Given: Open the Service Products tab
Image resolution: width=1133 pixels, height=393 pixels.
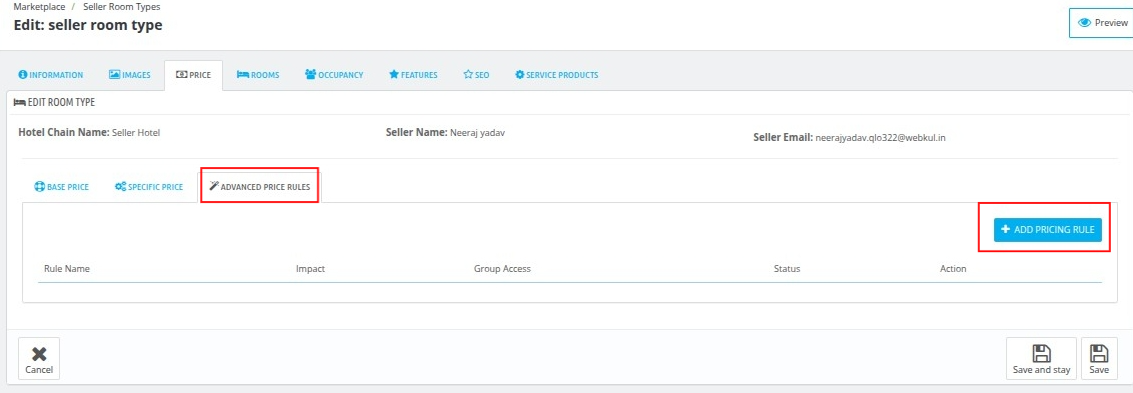Looking at the screenshot, I should pyautogui.click(x=556, y=75).
